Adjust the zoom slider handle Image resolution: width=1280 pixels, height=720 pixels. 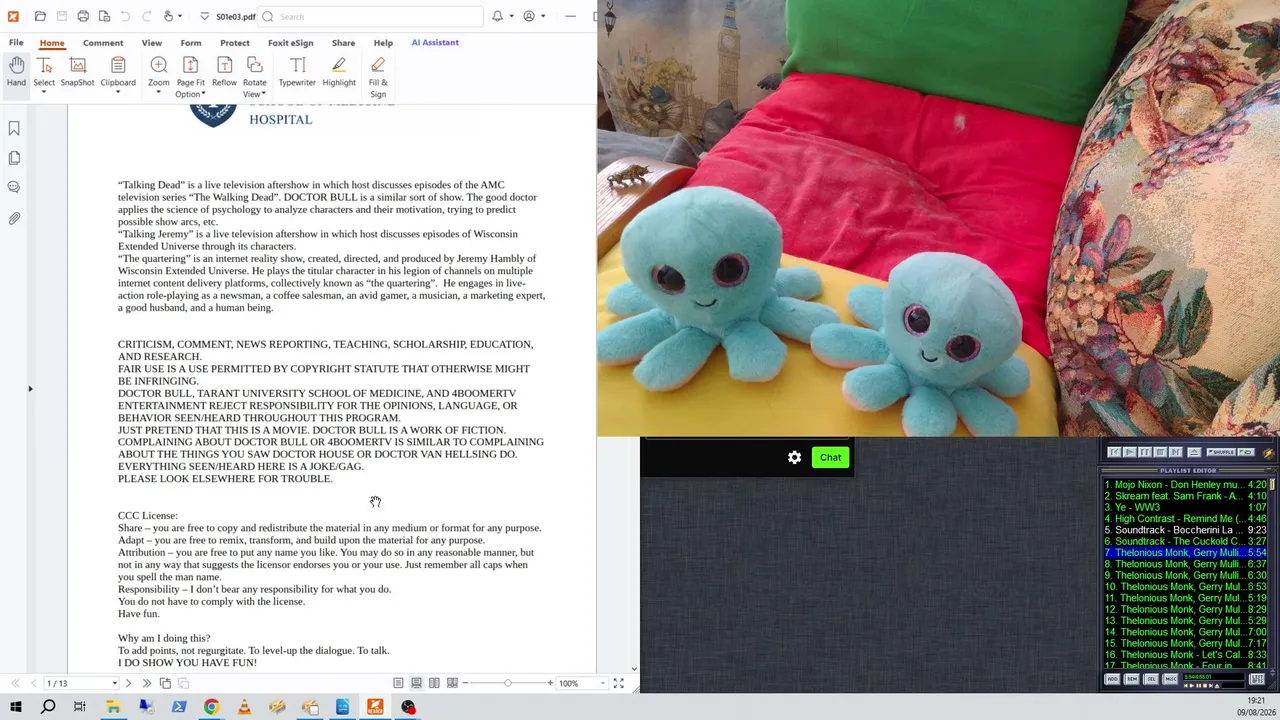[508, 683]
